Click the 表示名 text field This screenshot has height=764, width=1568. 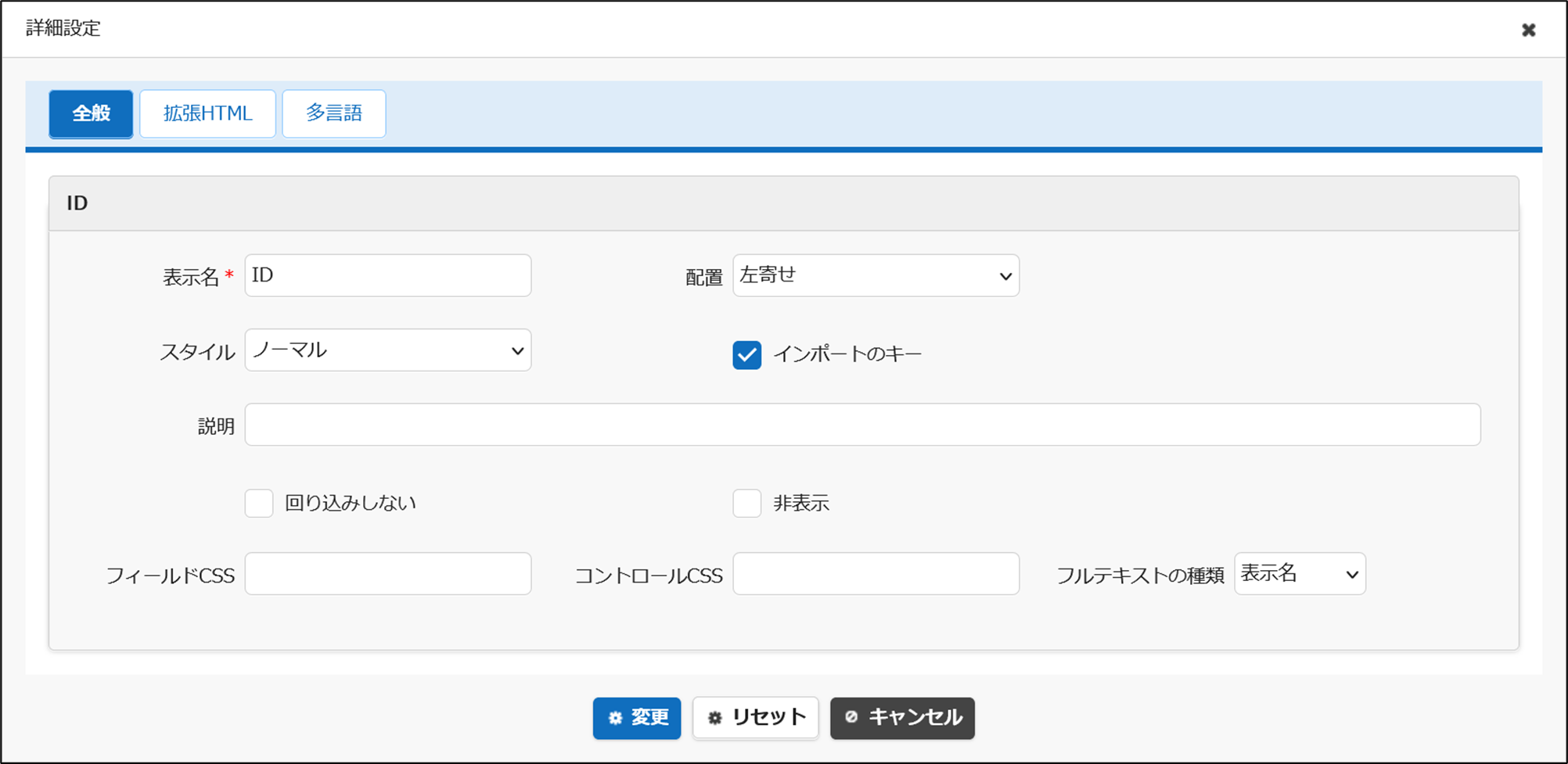pos(387,275)
